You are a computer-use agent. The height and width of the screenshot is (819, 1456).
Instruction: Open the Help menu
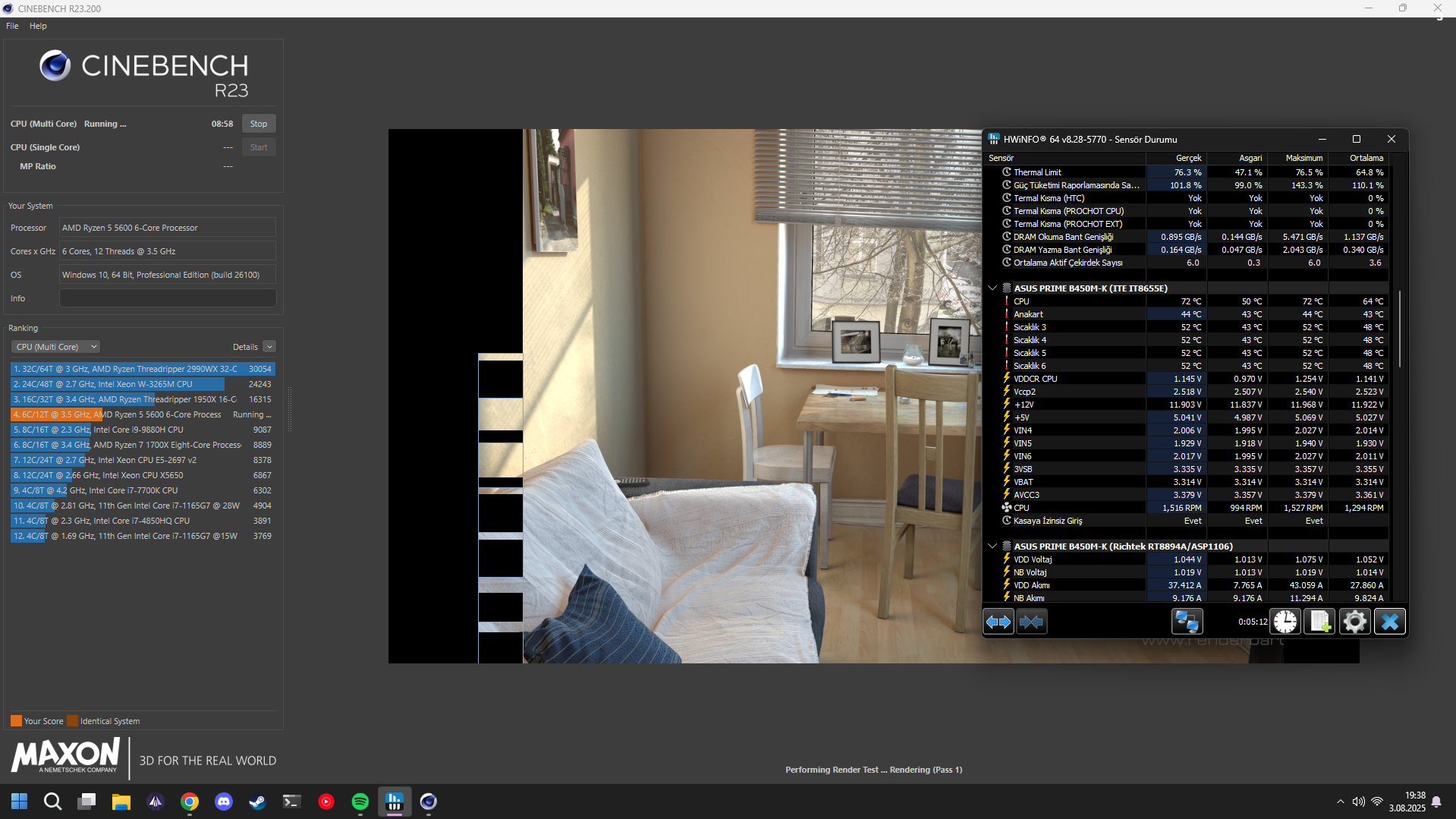(38, 26)
